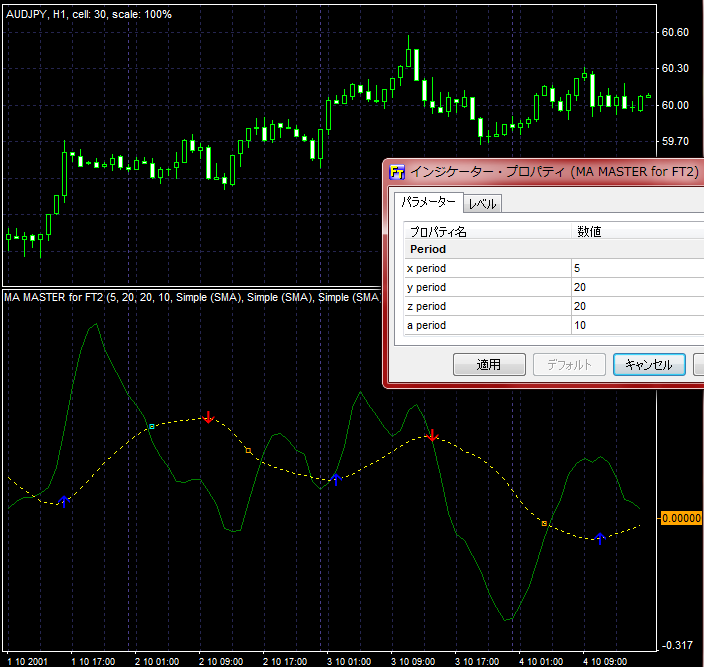Click the '2 10 09:00' time axis label

[221, 662]
